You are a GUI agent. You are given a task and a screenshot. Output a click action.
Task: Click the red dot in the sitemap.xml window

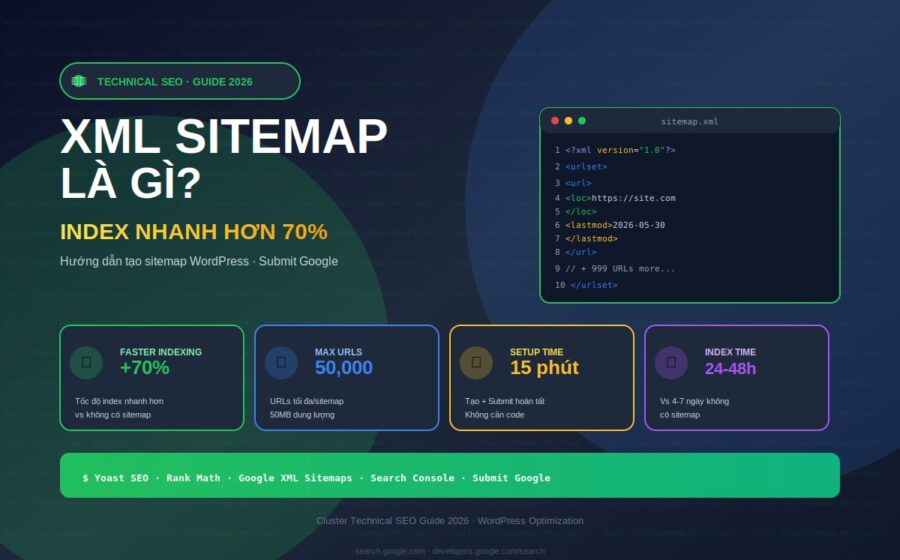[x=554, y=120]
